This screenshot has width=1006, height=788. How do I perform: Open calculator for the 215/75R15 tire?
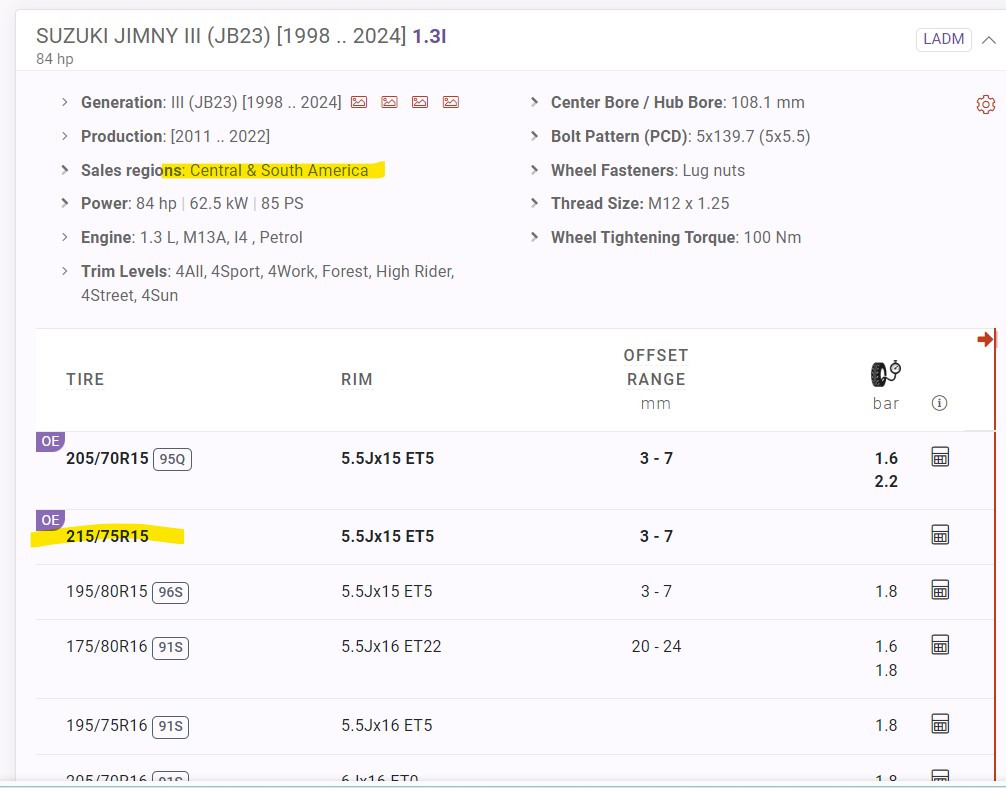[940, 536]
